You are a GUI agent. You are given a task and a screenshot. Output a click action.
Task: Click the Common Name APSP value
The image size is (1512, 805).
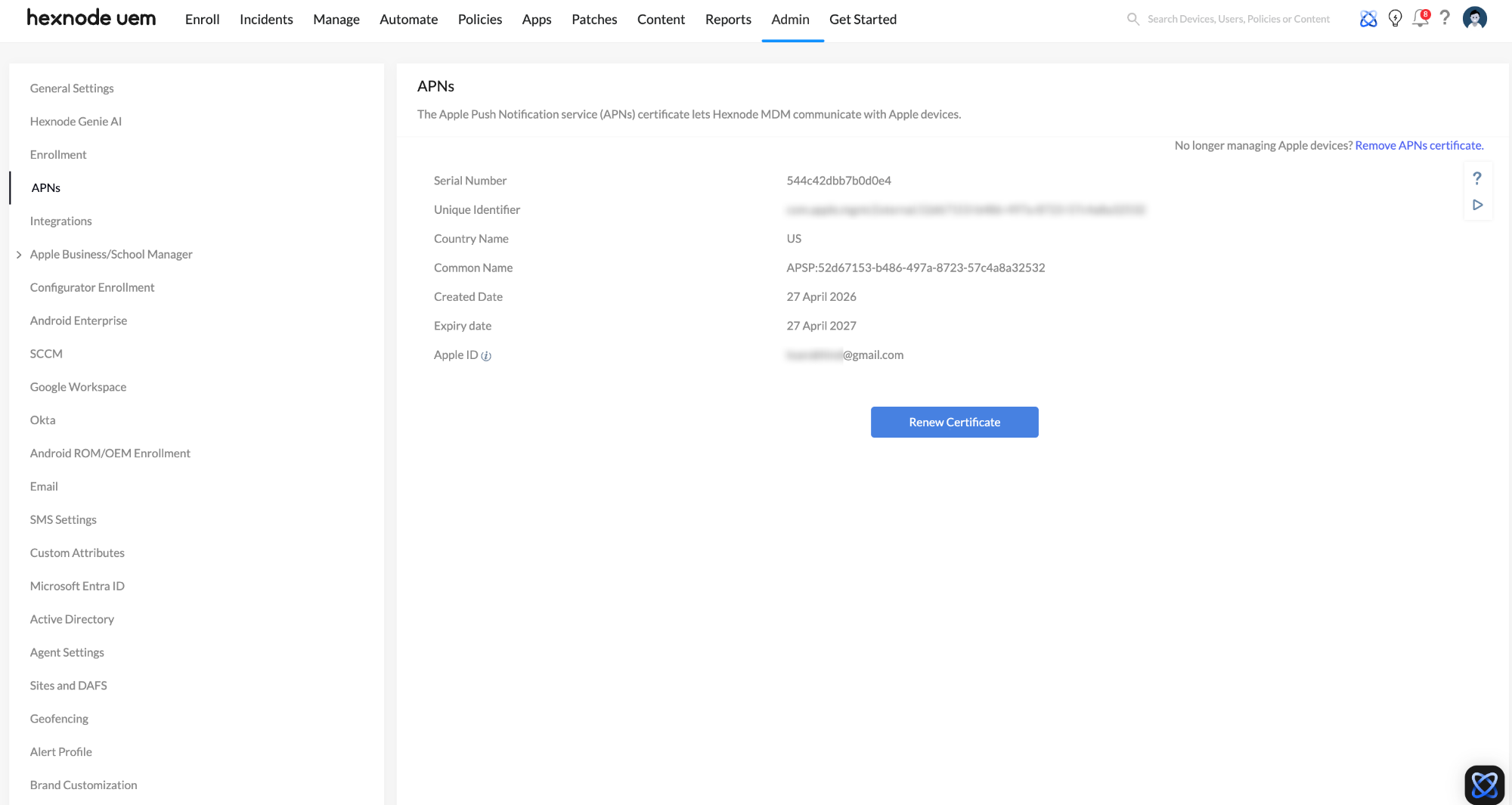click(916, 268)
